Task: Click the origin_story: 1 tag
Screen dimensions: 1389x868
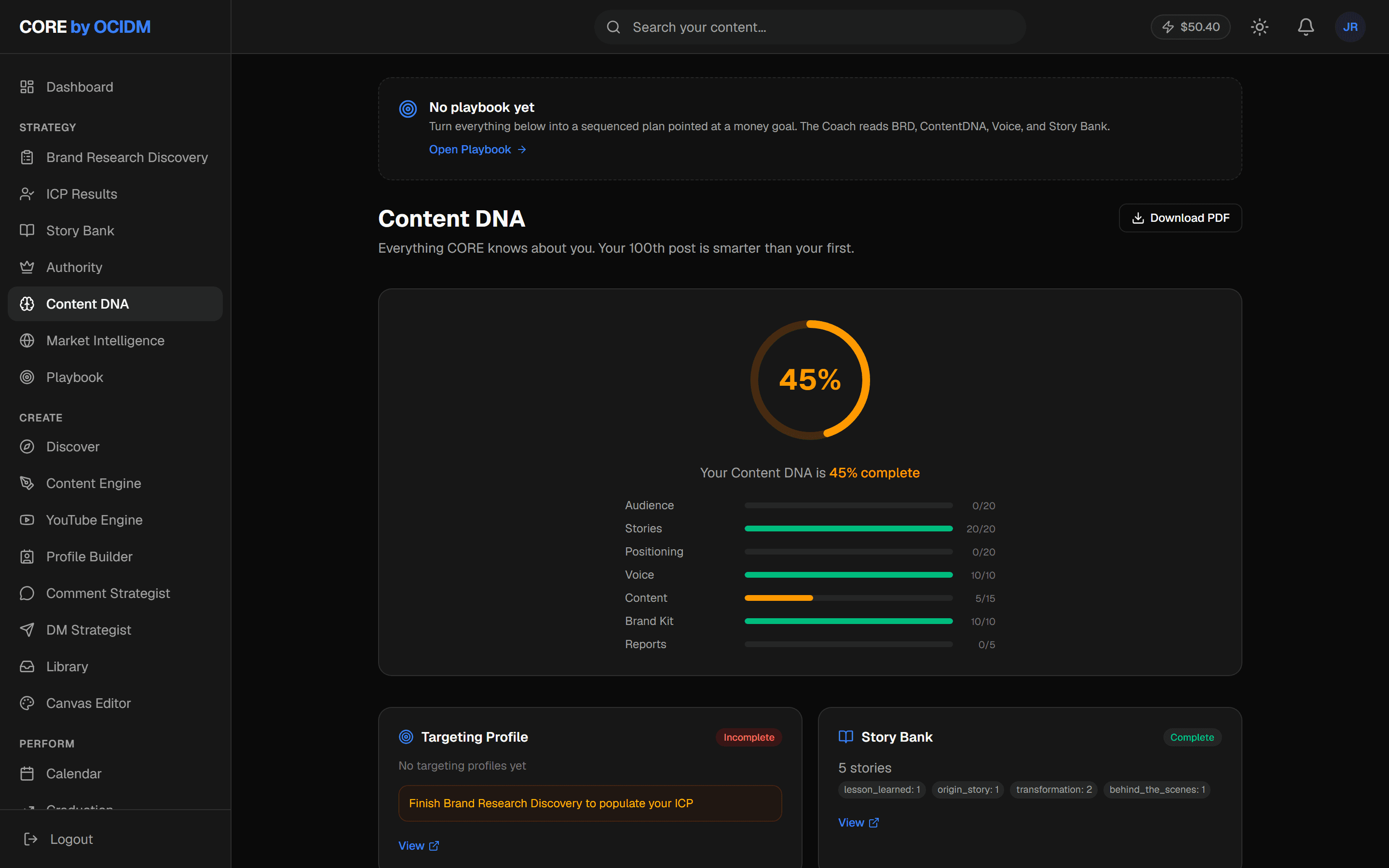Action: tap(967, 789)
